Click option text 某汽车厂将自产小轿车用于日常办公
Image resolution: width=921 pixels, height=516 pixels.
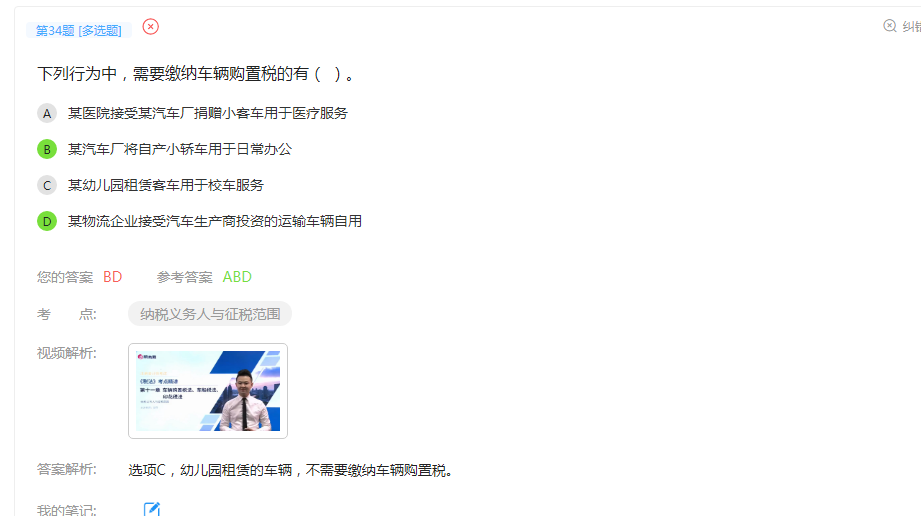[x=180, y=149]
